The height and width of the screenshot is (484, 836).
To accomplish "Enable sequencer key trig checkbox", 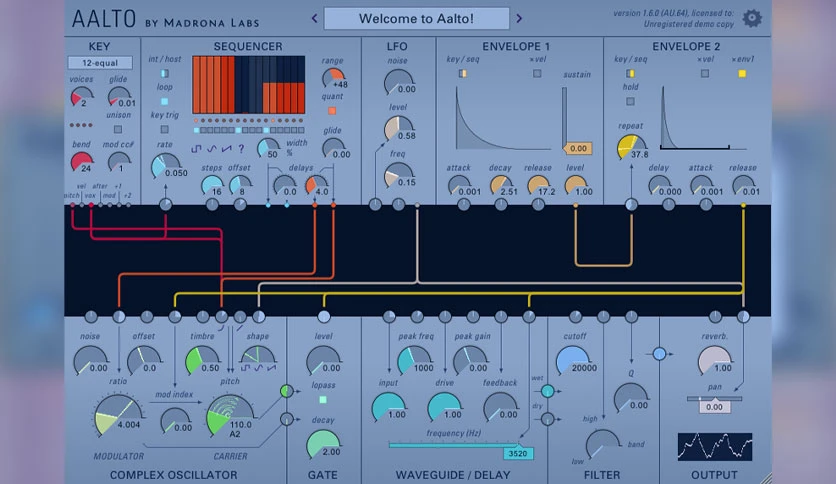I will 165,129.
